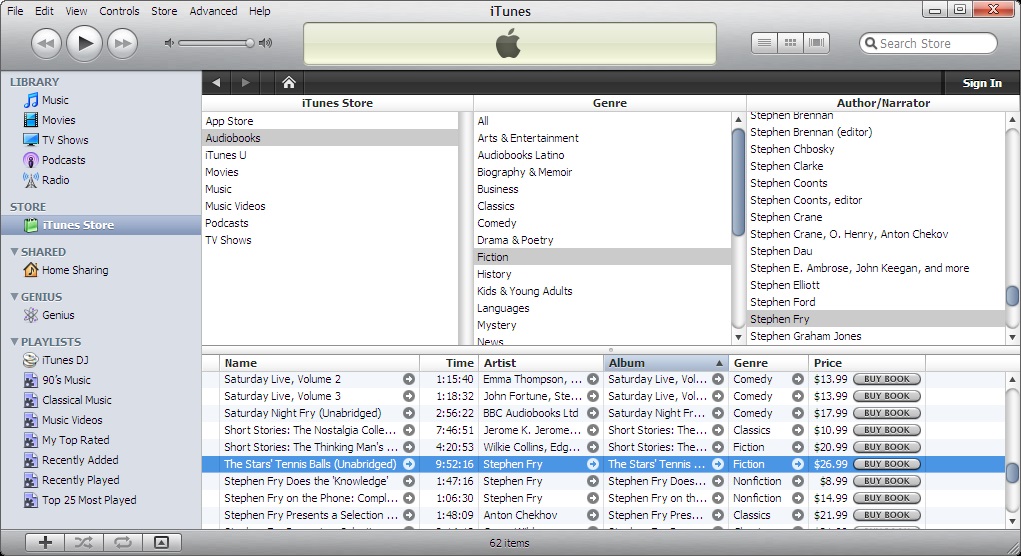Play the current track
Viewport: 1021px width, 556px height.
click(x=85, y=44)
